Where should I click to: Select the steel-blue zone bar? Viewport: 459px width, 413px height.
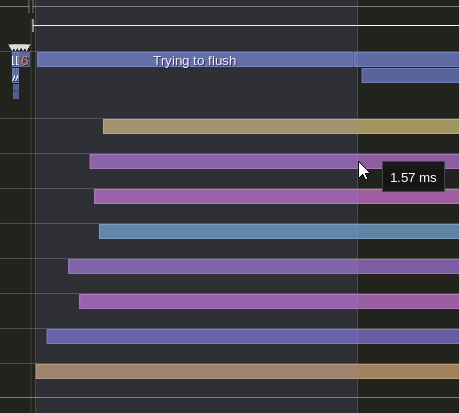279,231
